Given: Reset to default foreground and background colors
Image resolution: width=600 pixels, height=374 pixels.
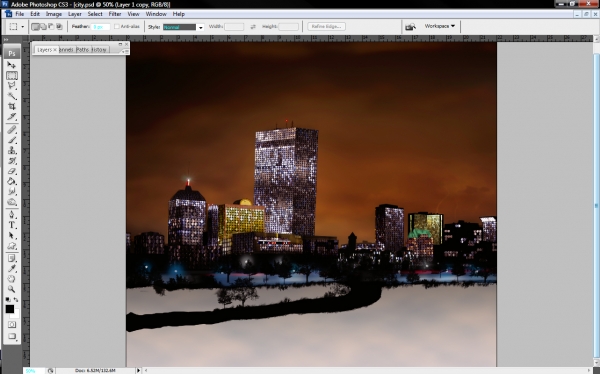Looking at the screenshot, I should [x=8, y=299].
